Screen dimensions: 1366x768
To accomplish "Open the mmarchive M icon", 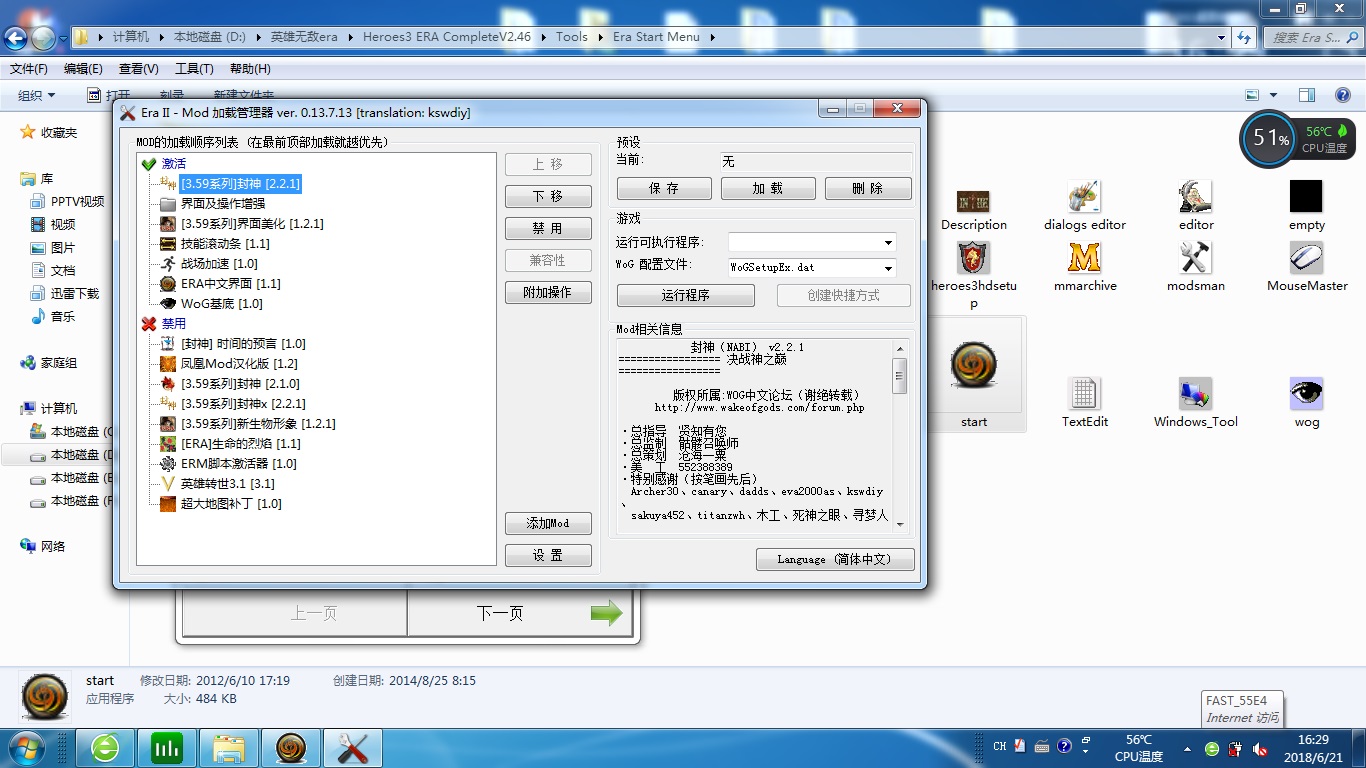I will tap(1084, 258).
